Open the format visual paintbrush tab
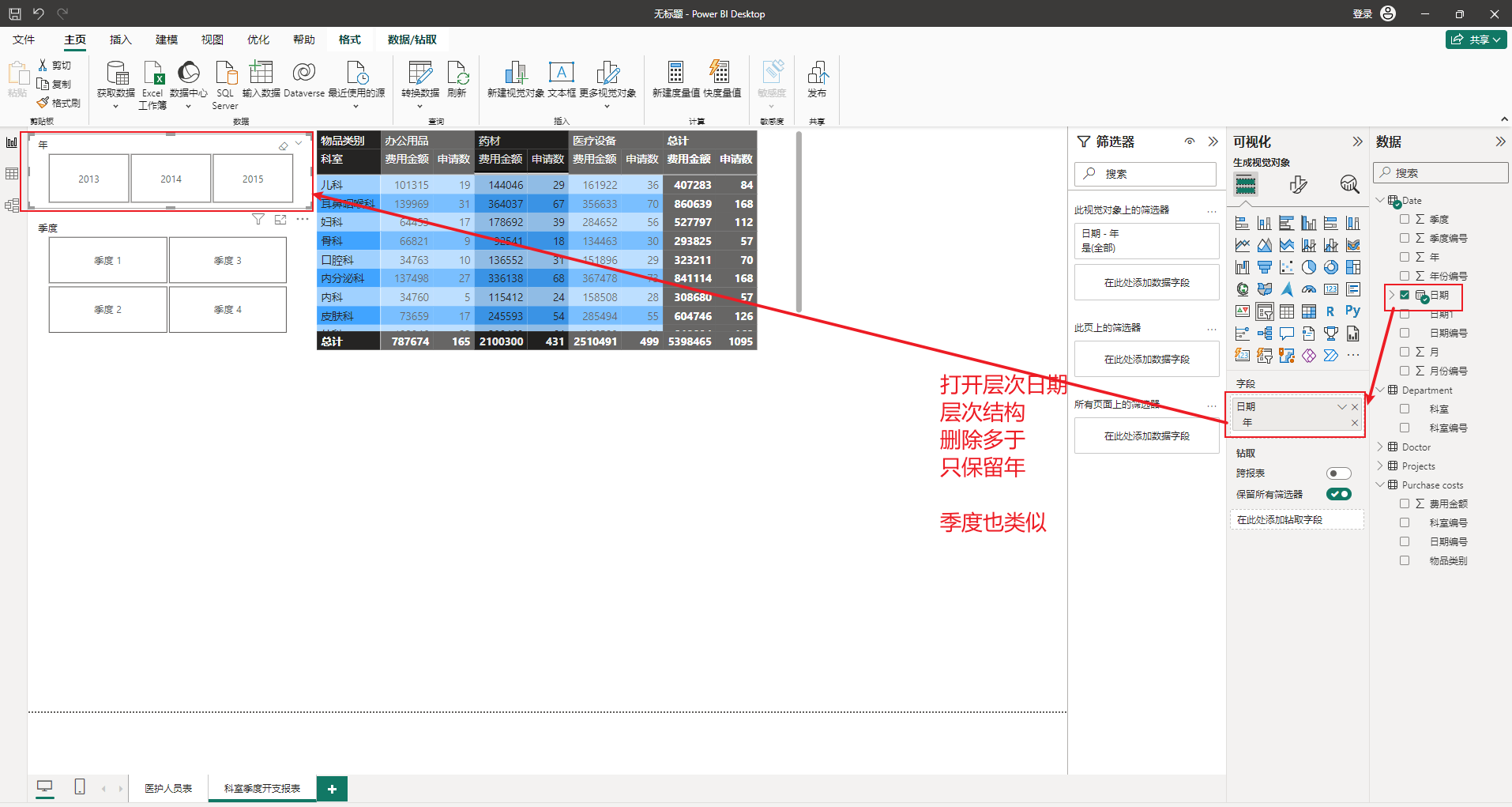This screenshot has width=1512, height=807. pyautogui.click(x=1298, y=185)
